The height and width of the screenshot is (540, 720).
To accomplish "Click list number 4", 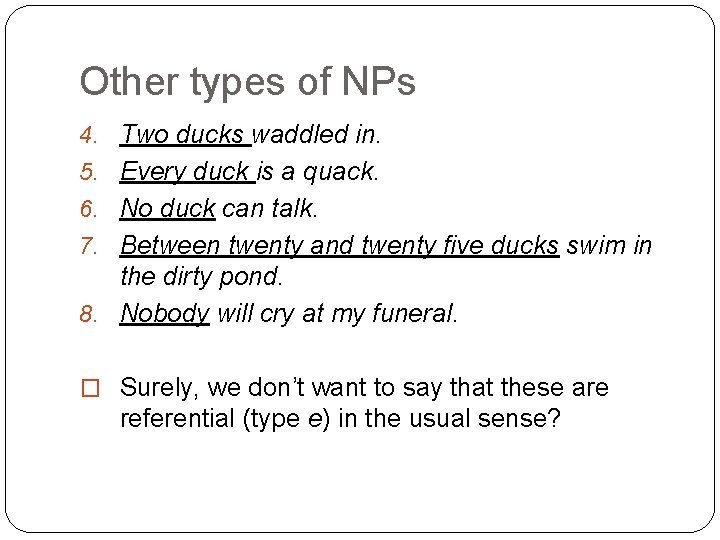I will (88, 135).
